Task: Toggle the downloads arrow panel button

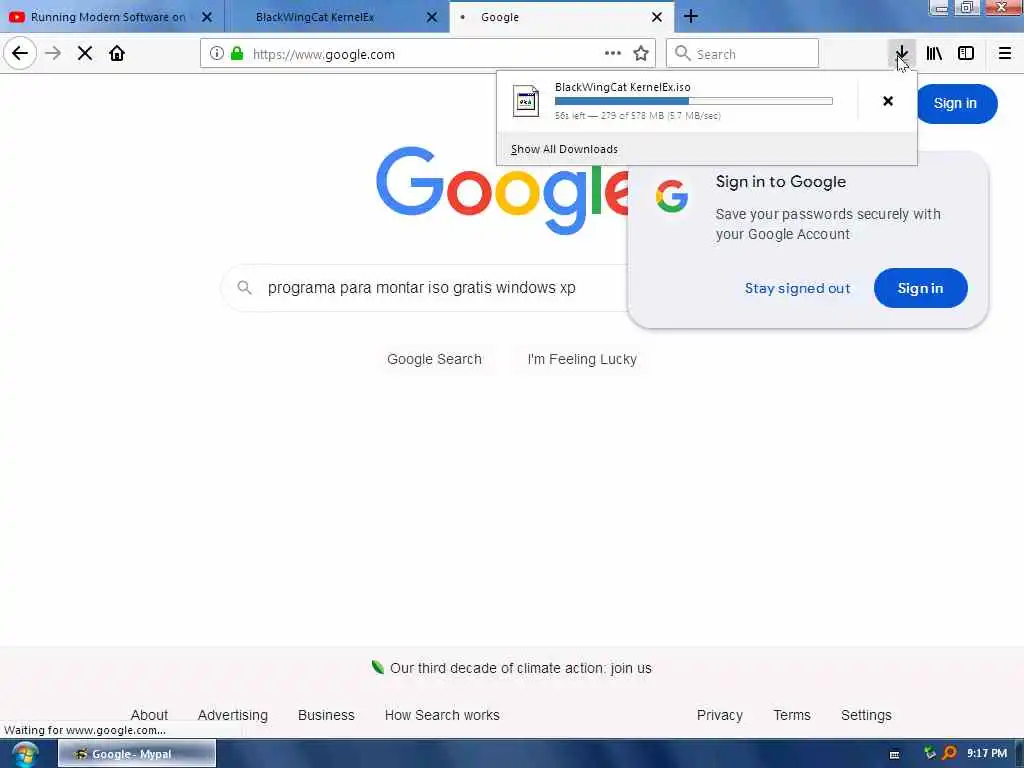Action: click(x=901, y=54)
